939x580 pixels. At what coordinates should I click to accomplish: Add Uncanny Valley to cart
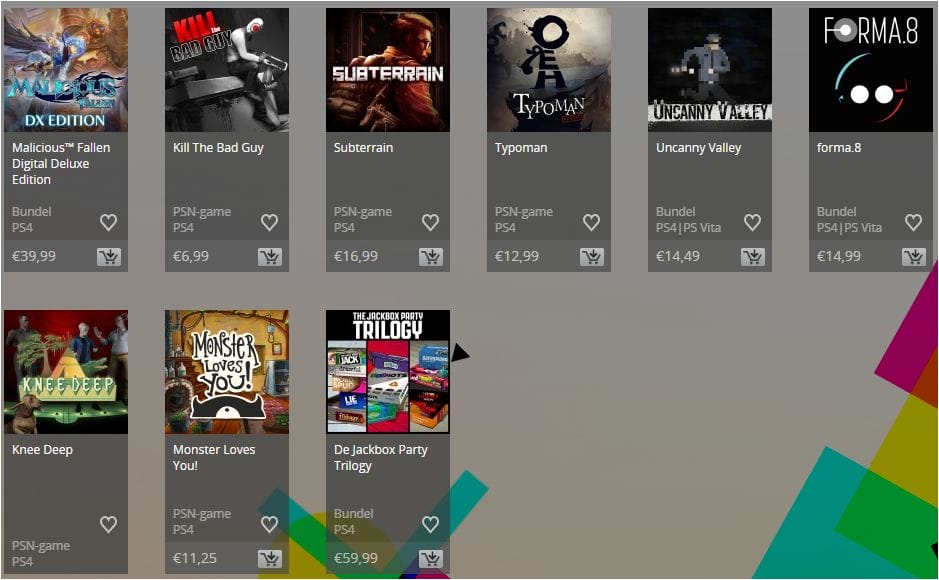pos(753,257)
